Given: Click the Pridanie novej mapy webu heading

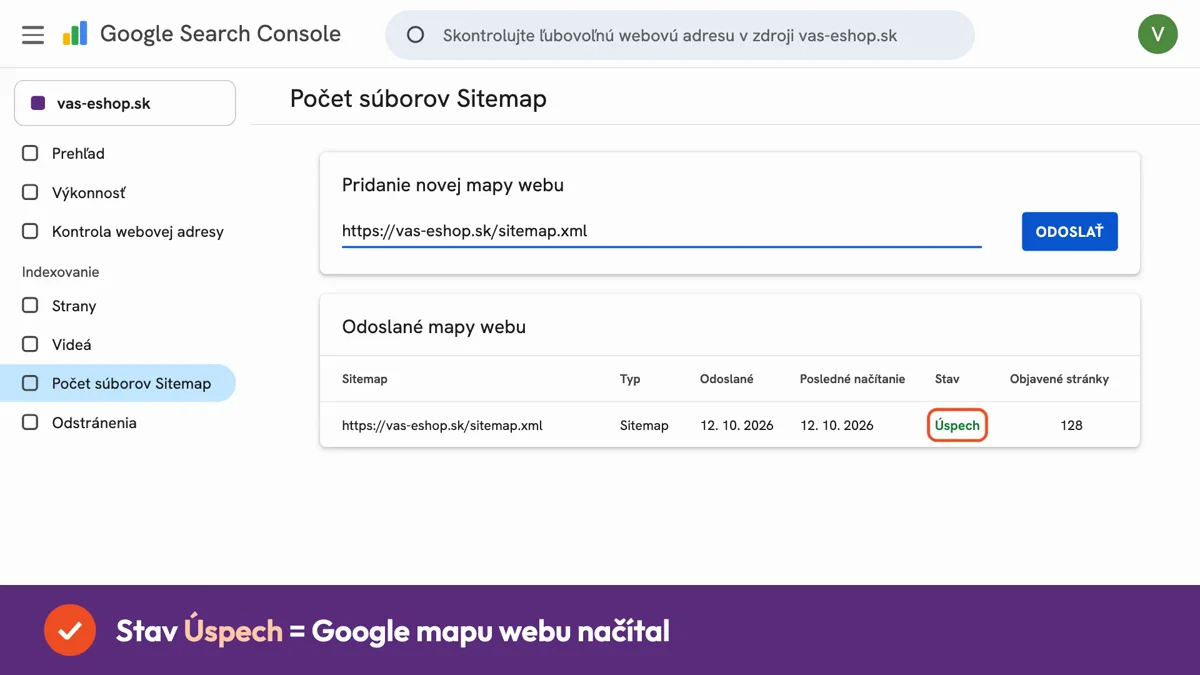Looking at the screenshot, I should click(453, 185).
